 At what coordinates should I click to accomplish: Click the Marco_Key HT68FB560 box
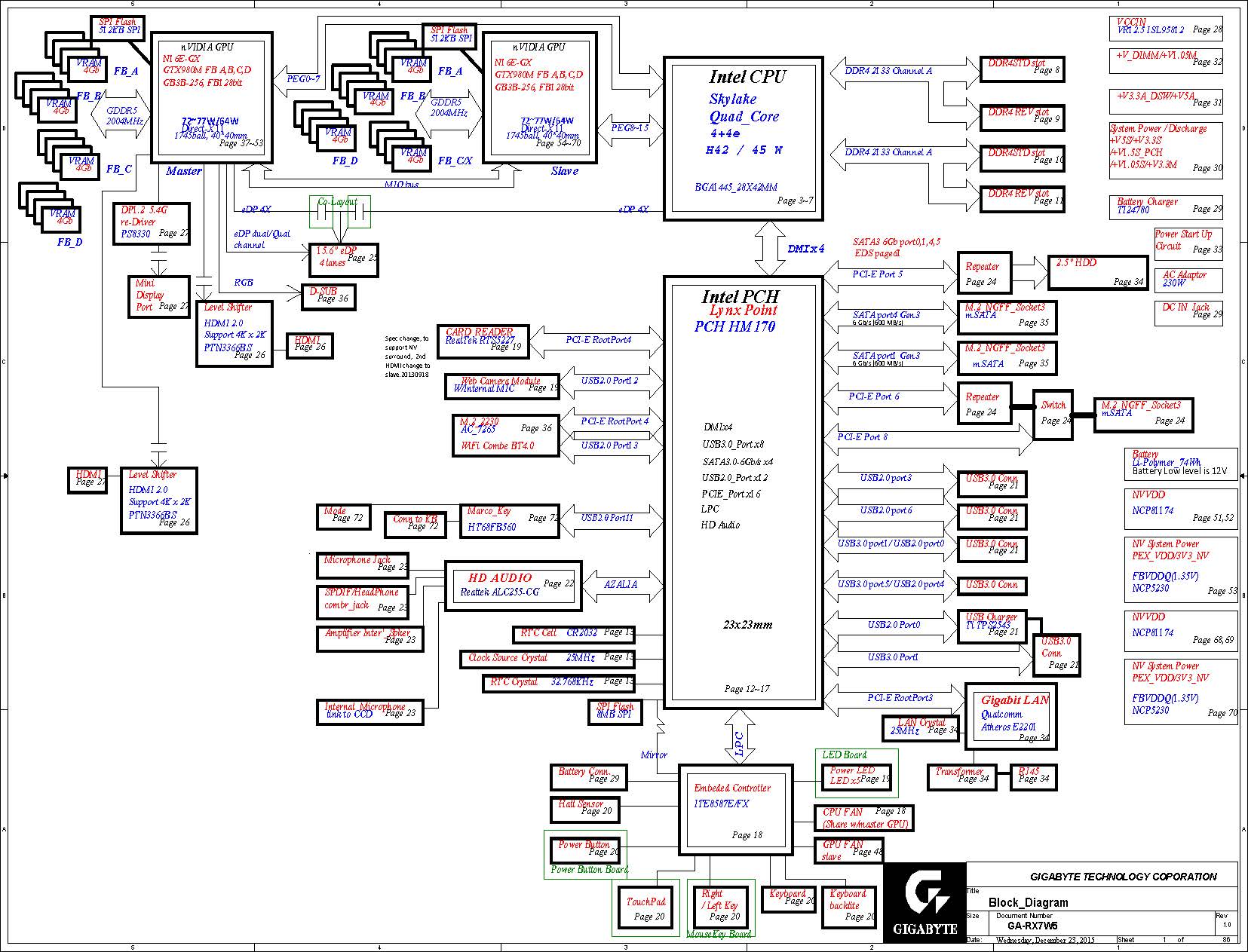pyautogui.click(x=510, y=522)
